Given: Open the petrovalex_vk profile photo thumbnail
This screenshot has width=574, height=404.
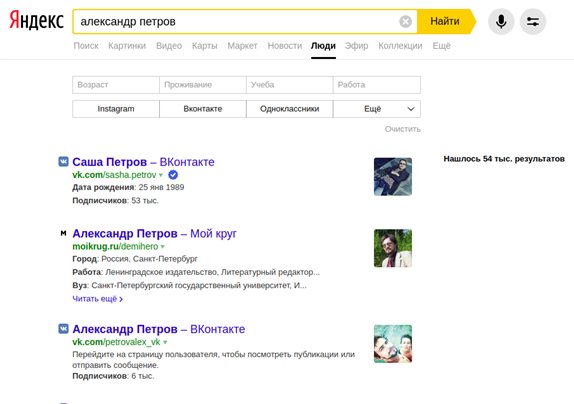Looking at the screenshot, I should click(x=393, y=344).
